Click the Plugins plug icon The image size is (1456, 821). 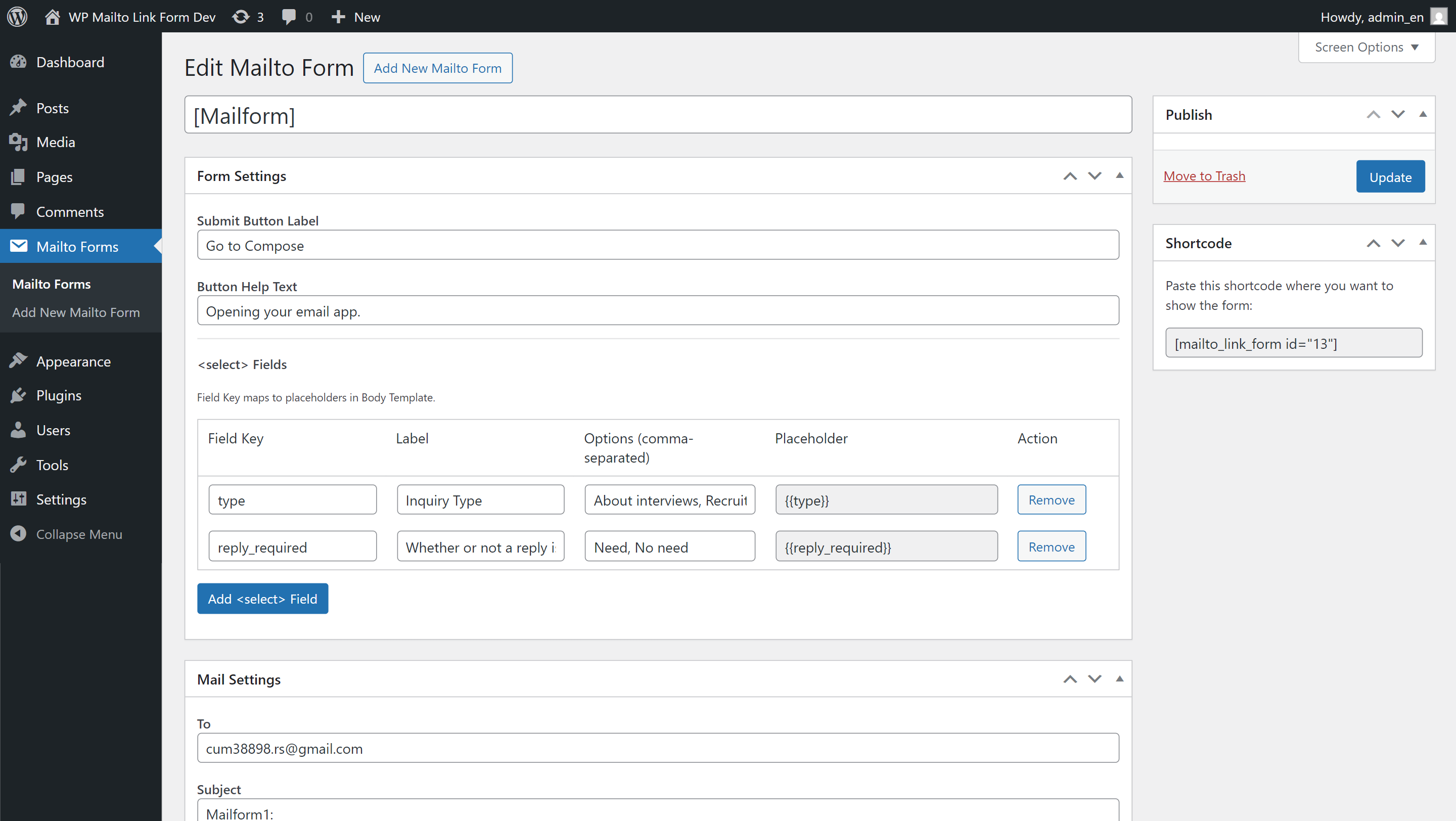pyautogui.click(x=19, y=395)
